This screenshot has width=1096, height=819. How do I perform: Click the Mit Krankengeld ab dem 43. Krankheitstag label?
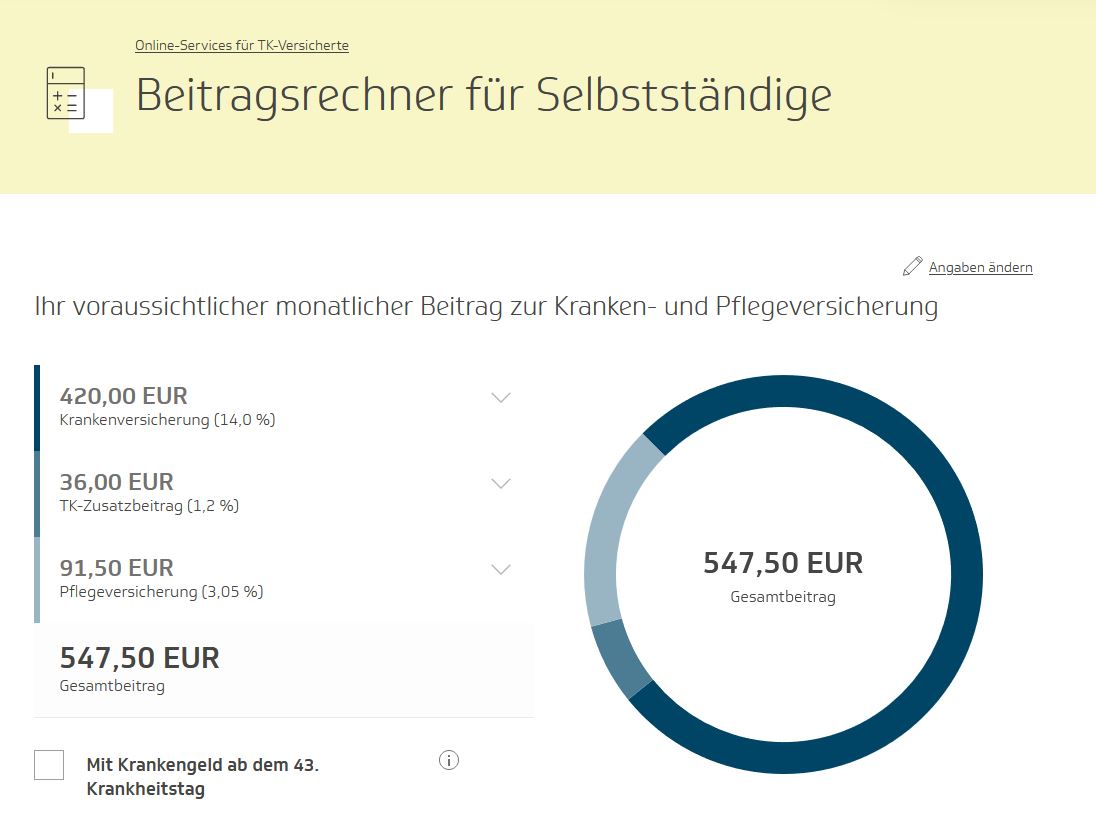pyautogui.click(x=203, y=776)
